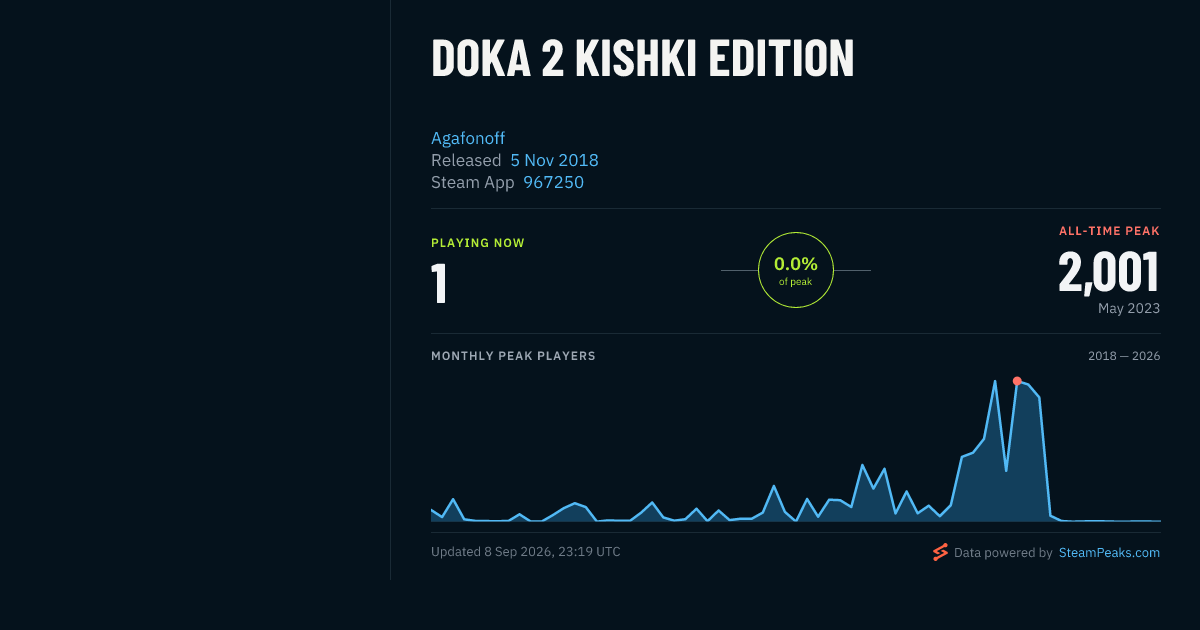Click the Updated 8 Sep 2026 timestamp
The height and width of the screenshot is (630, 1200).
(x=525, y=551)
